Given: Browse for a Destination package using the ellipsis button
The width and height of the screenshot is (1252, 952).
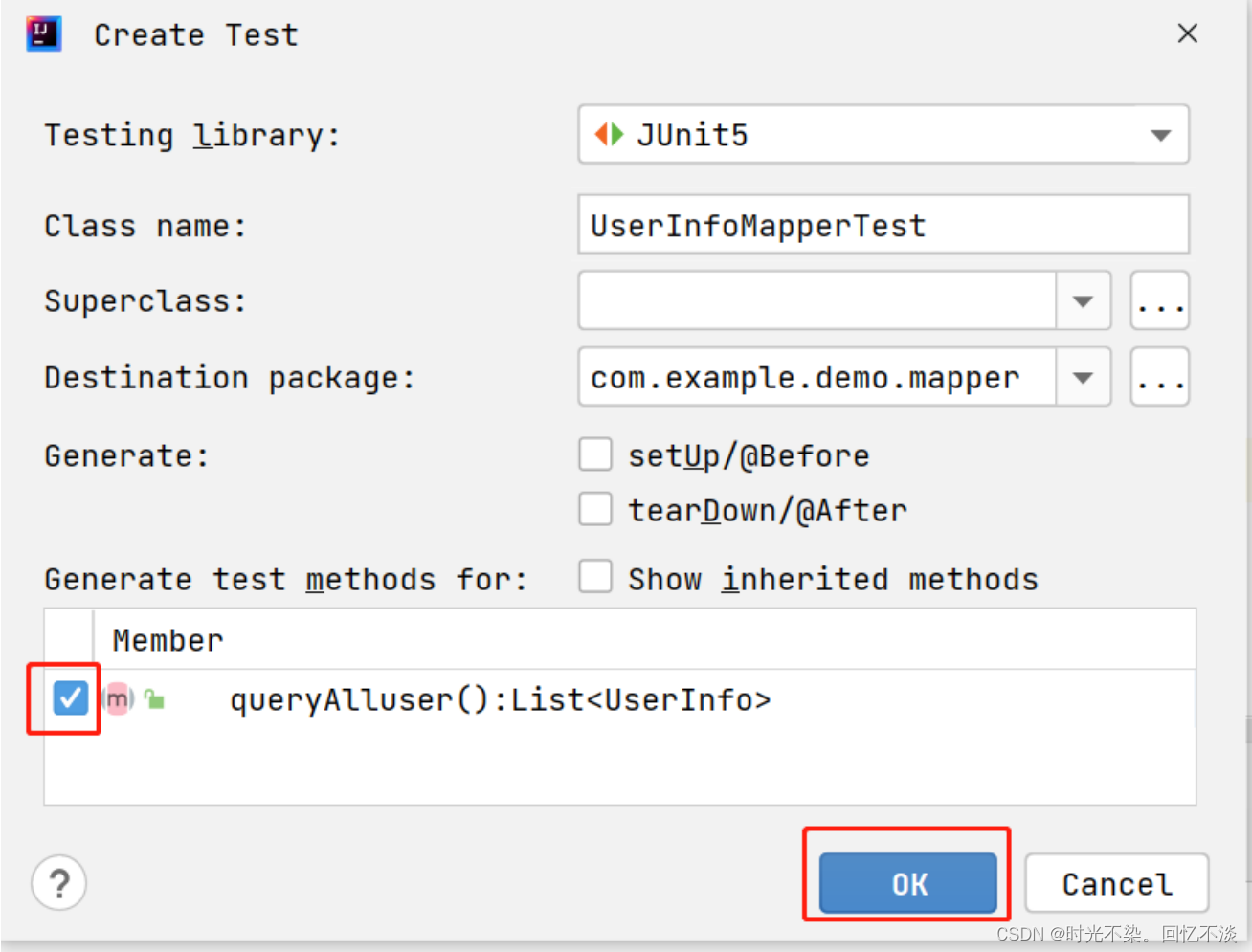Looking at the screenshot, I should [x=1159, y=376].
